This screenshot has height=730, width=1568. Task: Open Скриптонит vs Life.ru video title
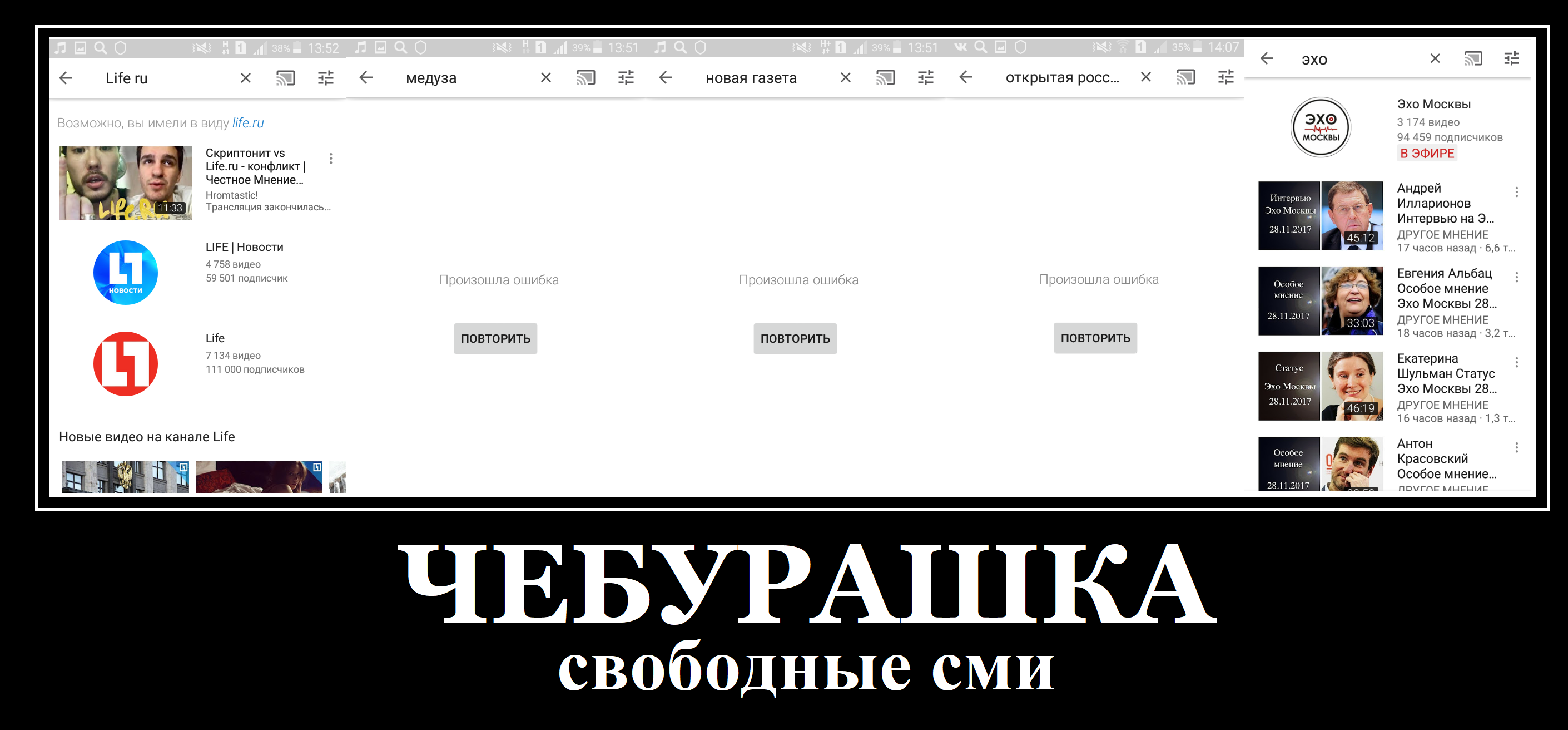tap(255, 166)
